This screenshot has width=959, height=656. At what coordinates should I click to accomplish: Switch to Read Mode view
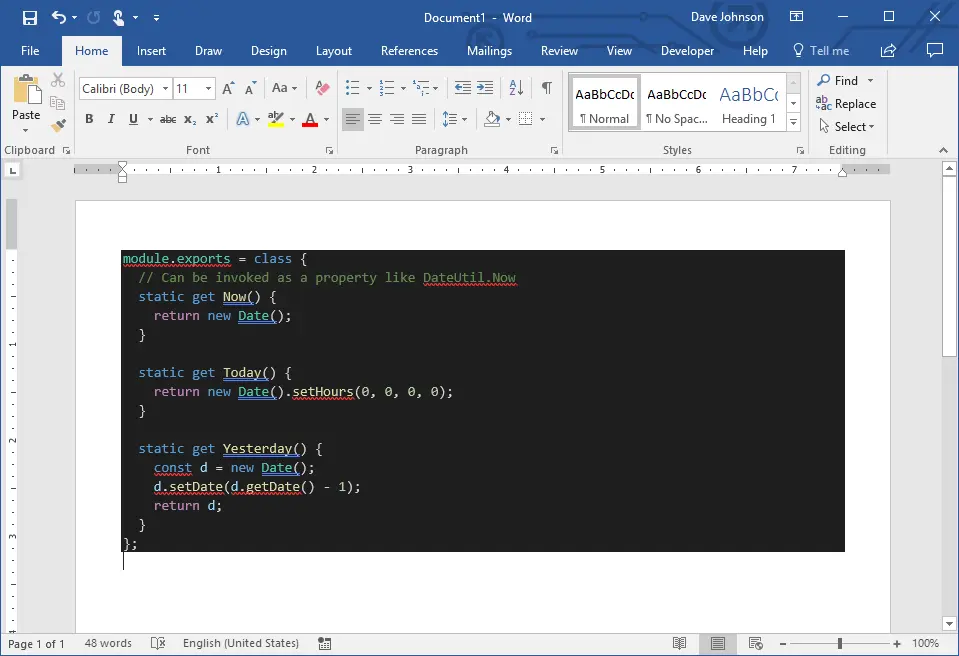tap(679, 643)
